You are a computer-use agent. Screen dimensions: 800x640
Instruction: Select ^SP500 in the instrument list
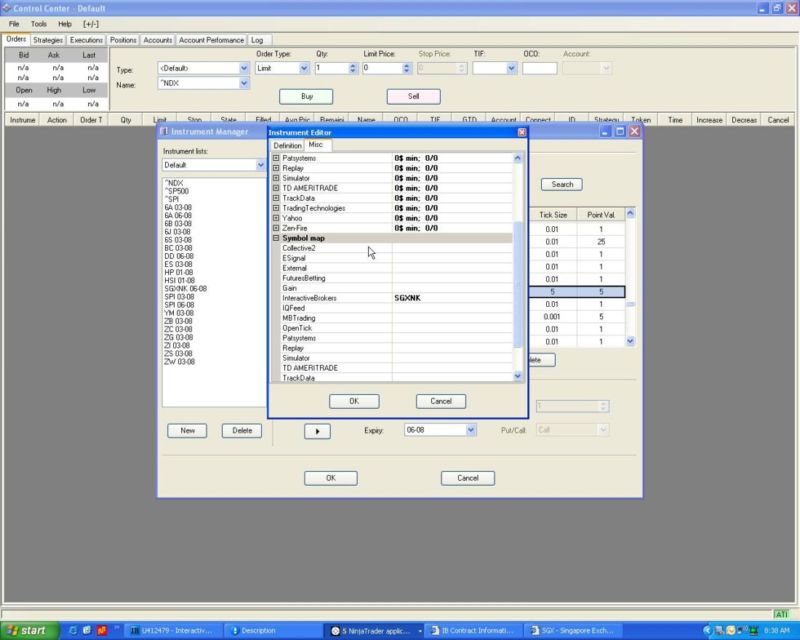coord(177,191)
